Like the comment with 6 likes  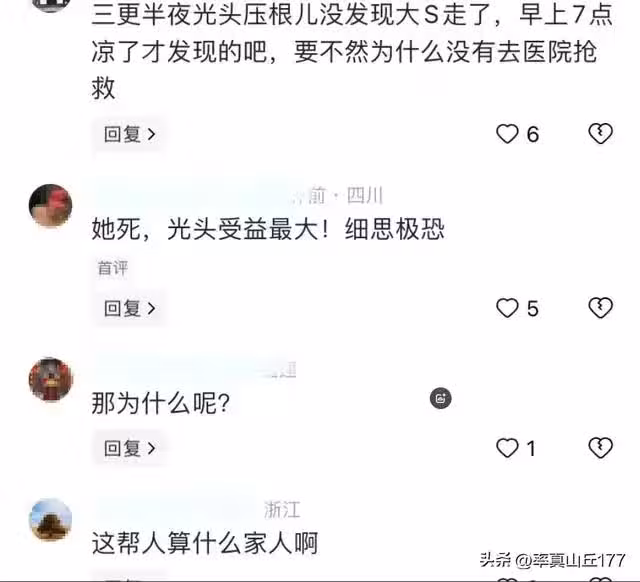coord(507,134)
